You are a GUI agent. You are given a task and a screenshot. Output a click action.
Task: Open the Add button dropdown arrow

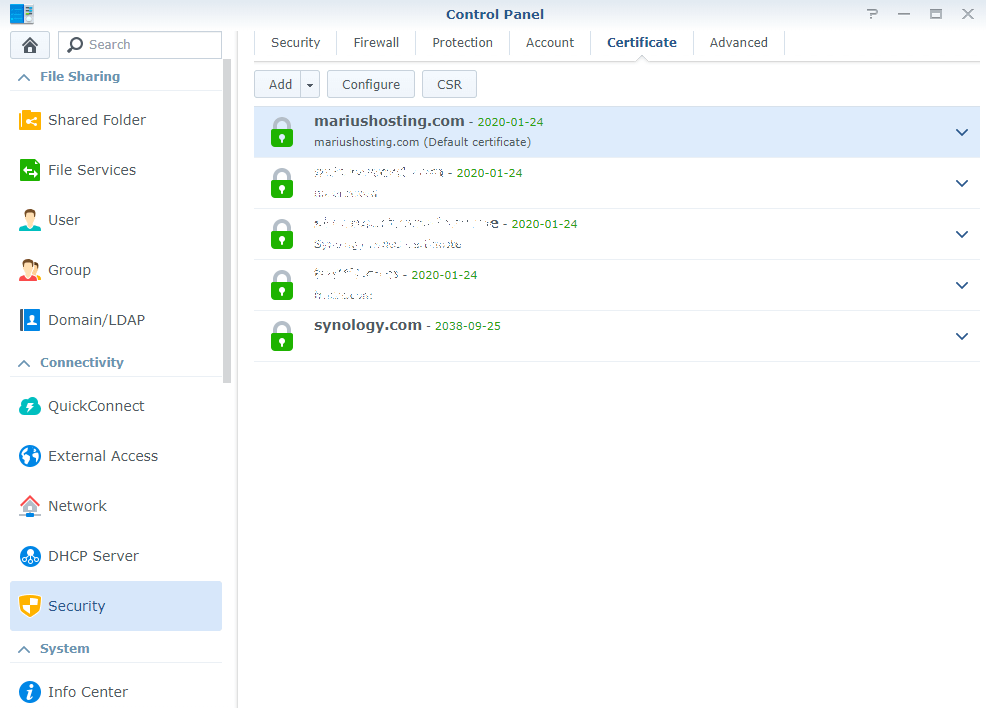tap(310, 84)
